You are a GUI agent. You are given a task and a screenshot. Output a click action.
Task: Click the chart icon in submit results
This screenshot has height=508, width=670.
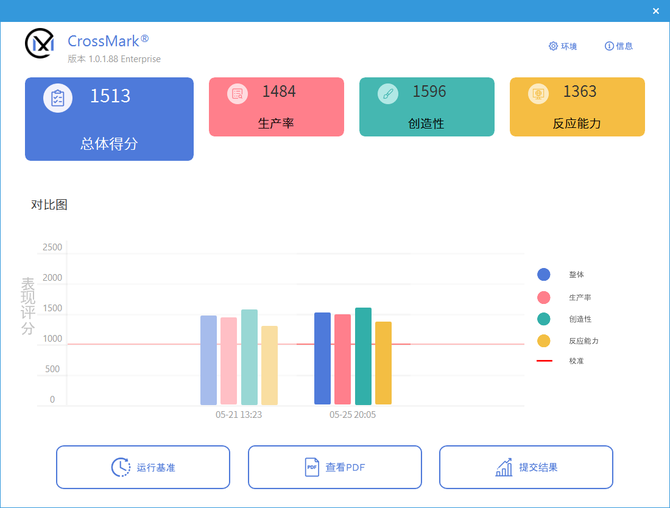[503, 467]
